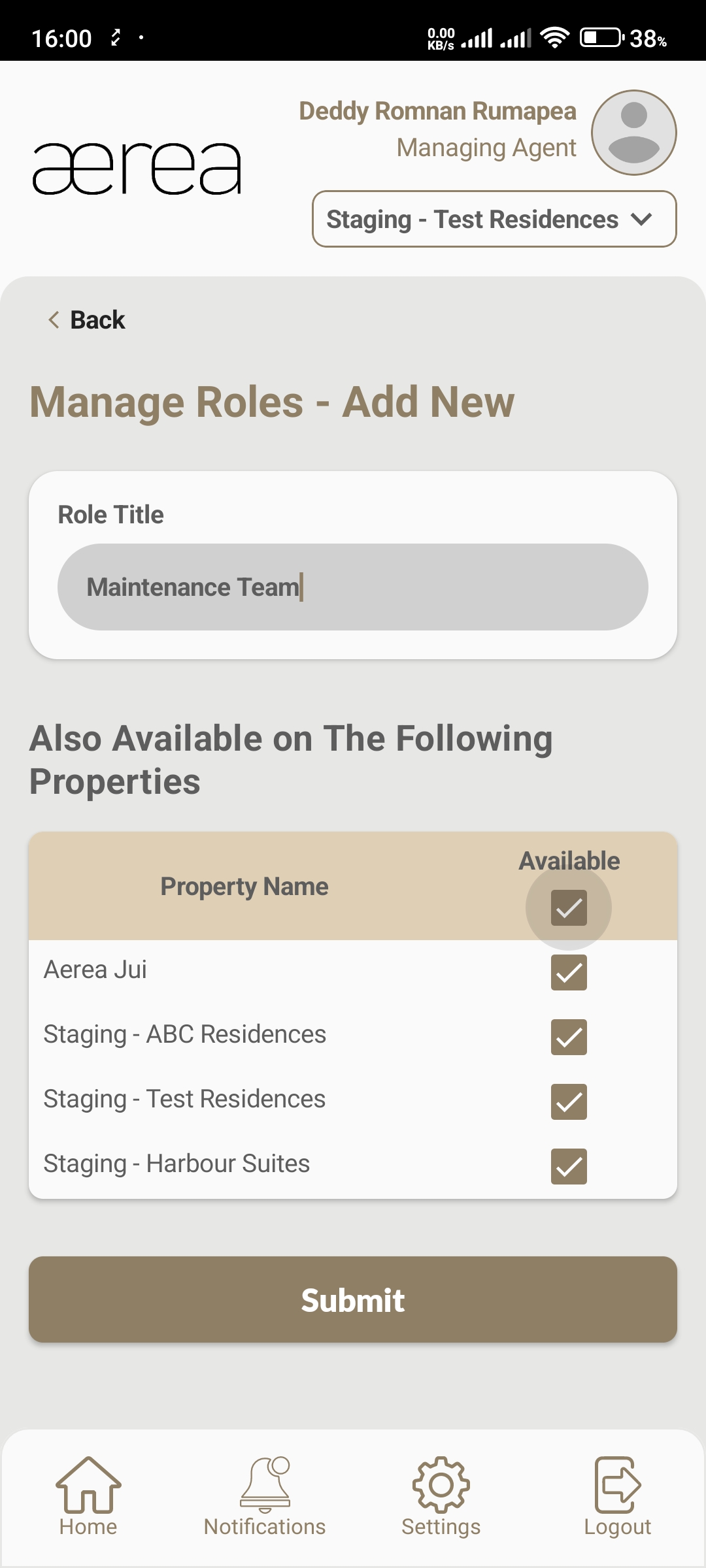Viewport: 706px width, 1568px height.
Task: Toggle Staging - Test Residences row checkbox
Action: point(569,1102)
